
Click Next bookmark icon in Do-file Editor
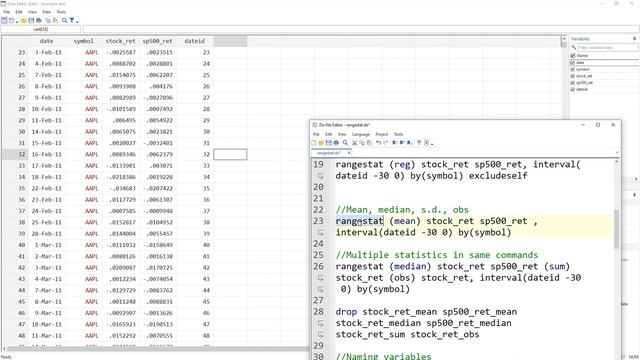[409, 142]
